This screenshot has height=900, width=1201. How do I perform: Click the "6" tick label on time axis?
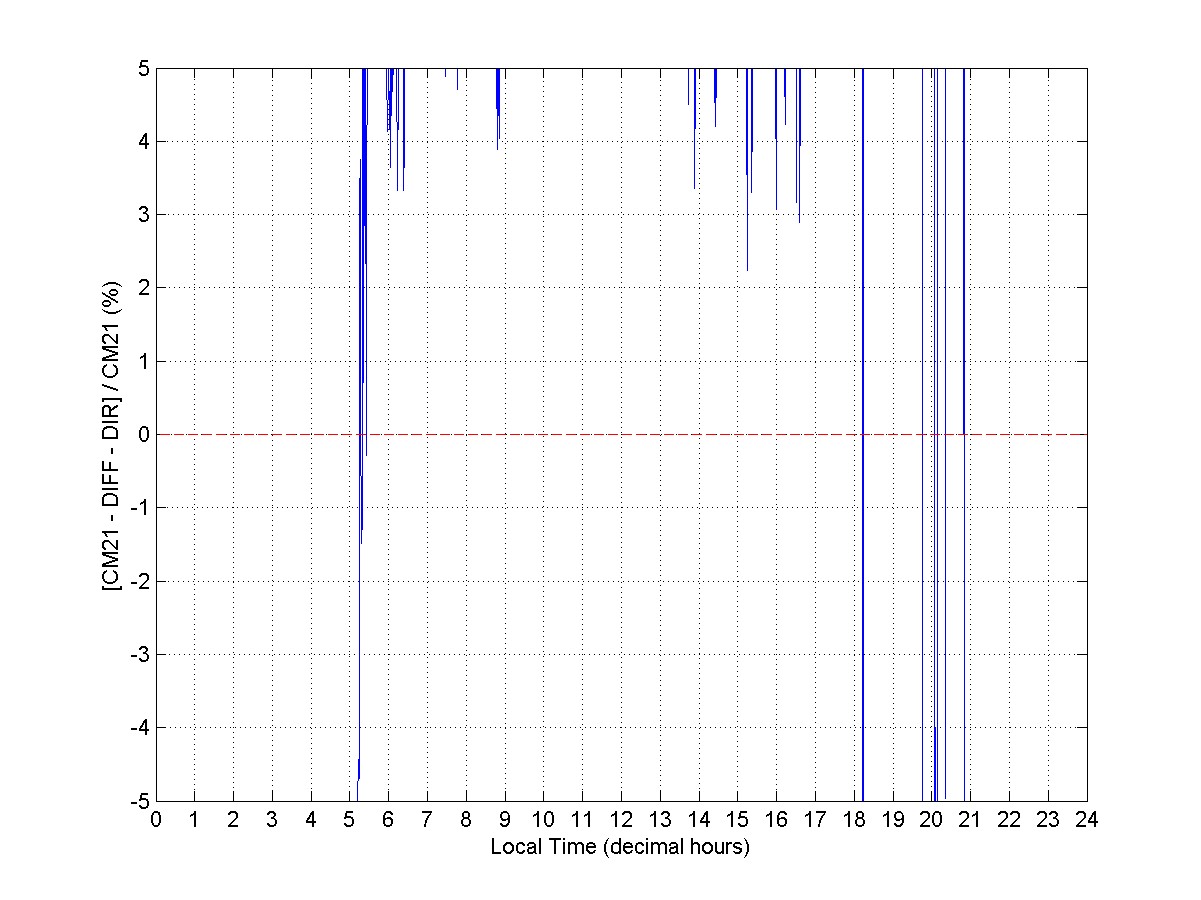pos(388,819)
